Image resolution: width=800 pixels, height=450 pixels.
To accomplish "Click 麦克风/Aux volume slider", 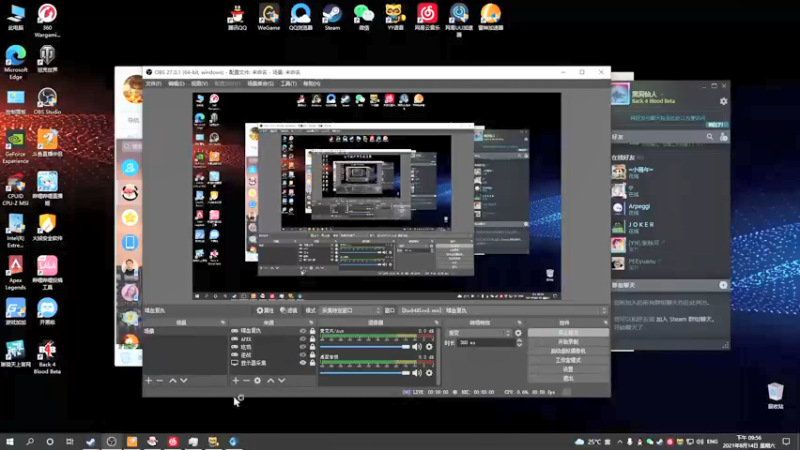I will coord(365,347).
